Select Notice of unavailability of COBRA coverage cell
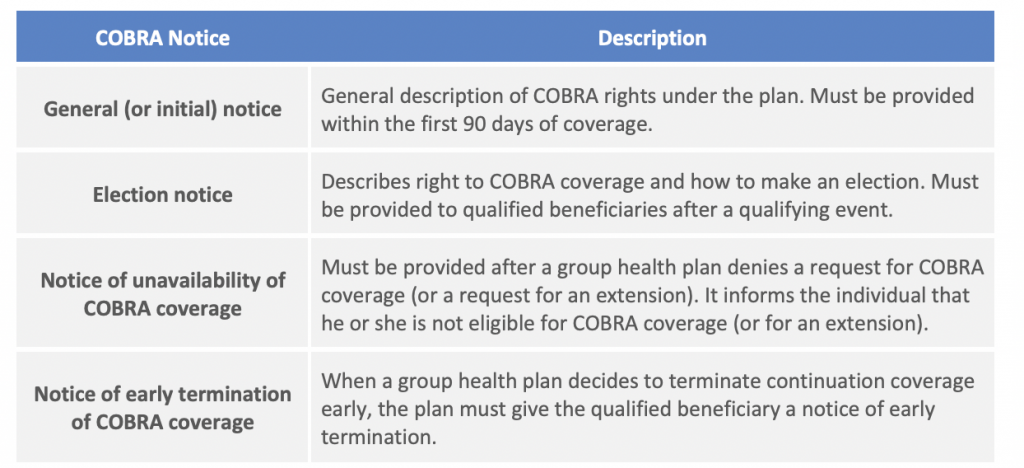 (163, 294)
